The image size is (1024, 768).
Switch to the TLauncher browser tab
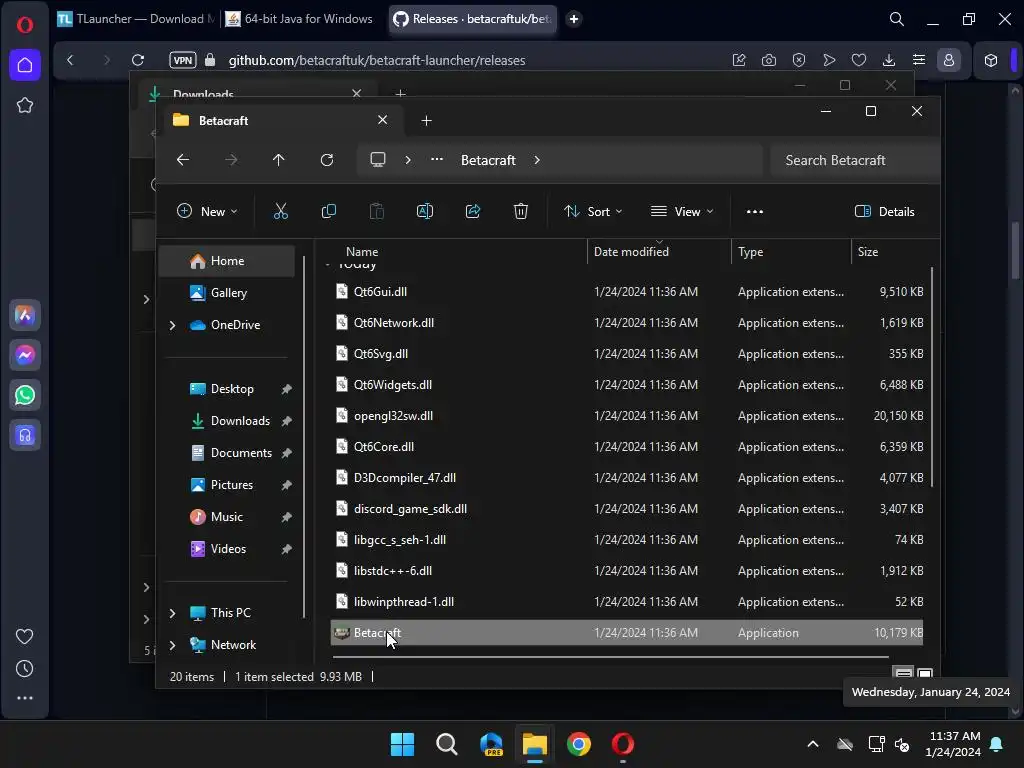pos(136,19)
